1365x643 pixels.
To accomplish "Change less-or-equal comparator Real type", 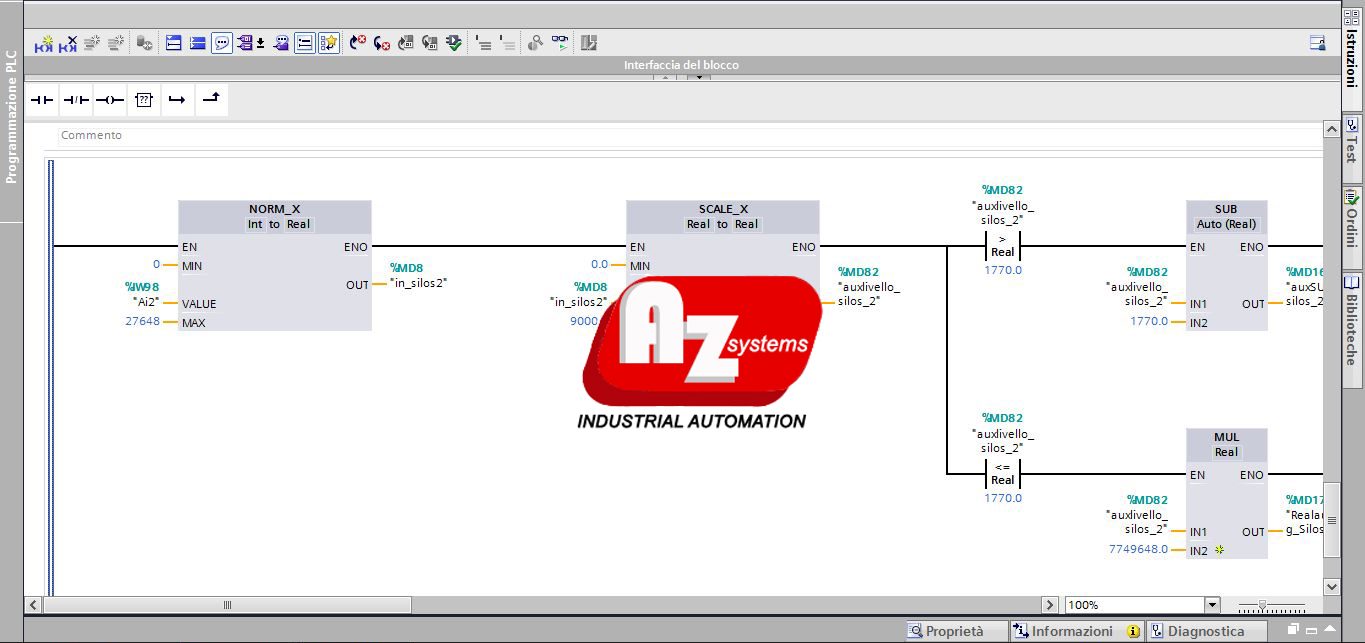I will 1002,480.
